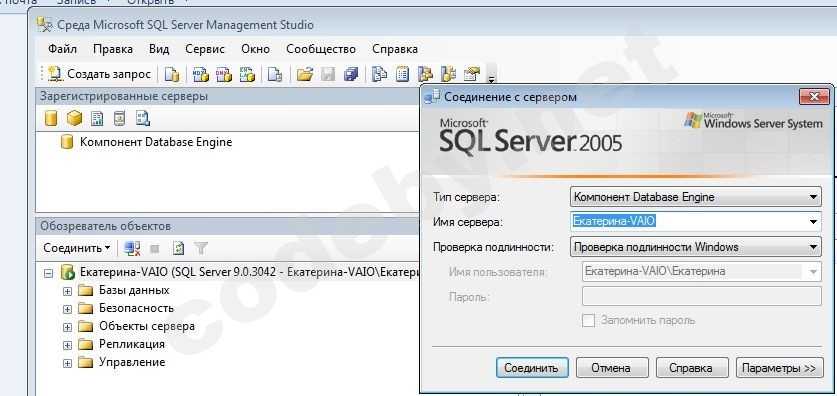Click the Filter funnel icon
837x396 pixels.
[x=201, y=248]
